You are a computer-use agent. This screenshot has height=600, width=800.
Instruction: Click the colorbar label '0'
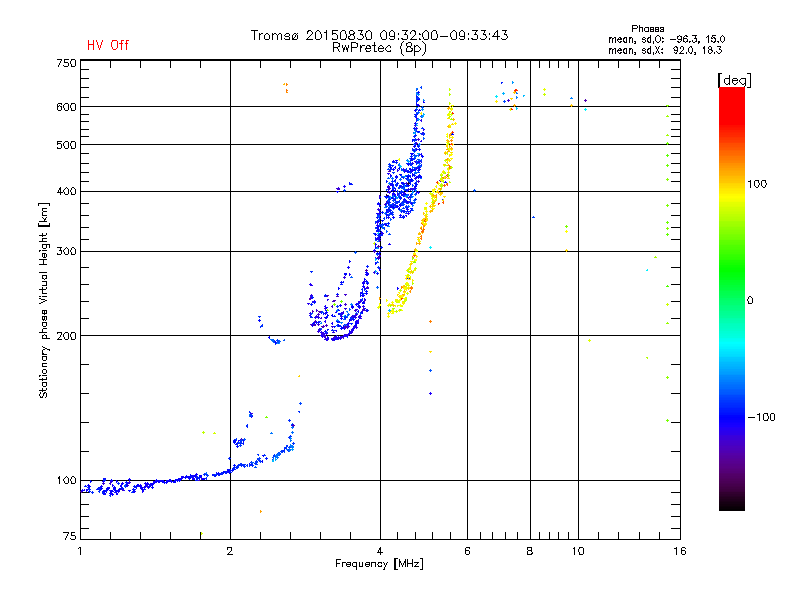click(x=750, y=301)
